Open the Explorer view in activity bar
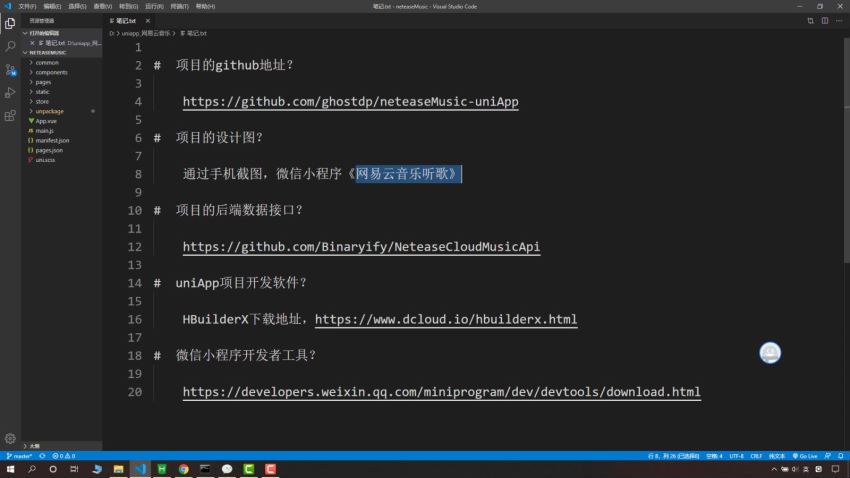This screenshot has width=850, height=478. (x=10, y=23)
